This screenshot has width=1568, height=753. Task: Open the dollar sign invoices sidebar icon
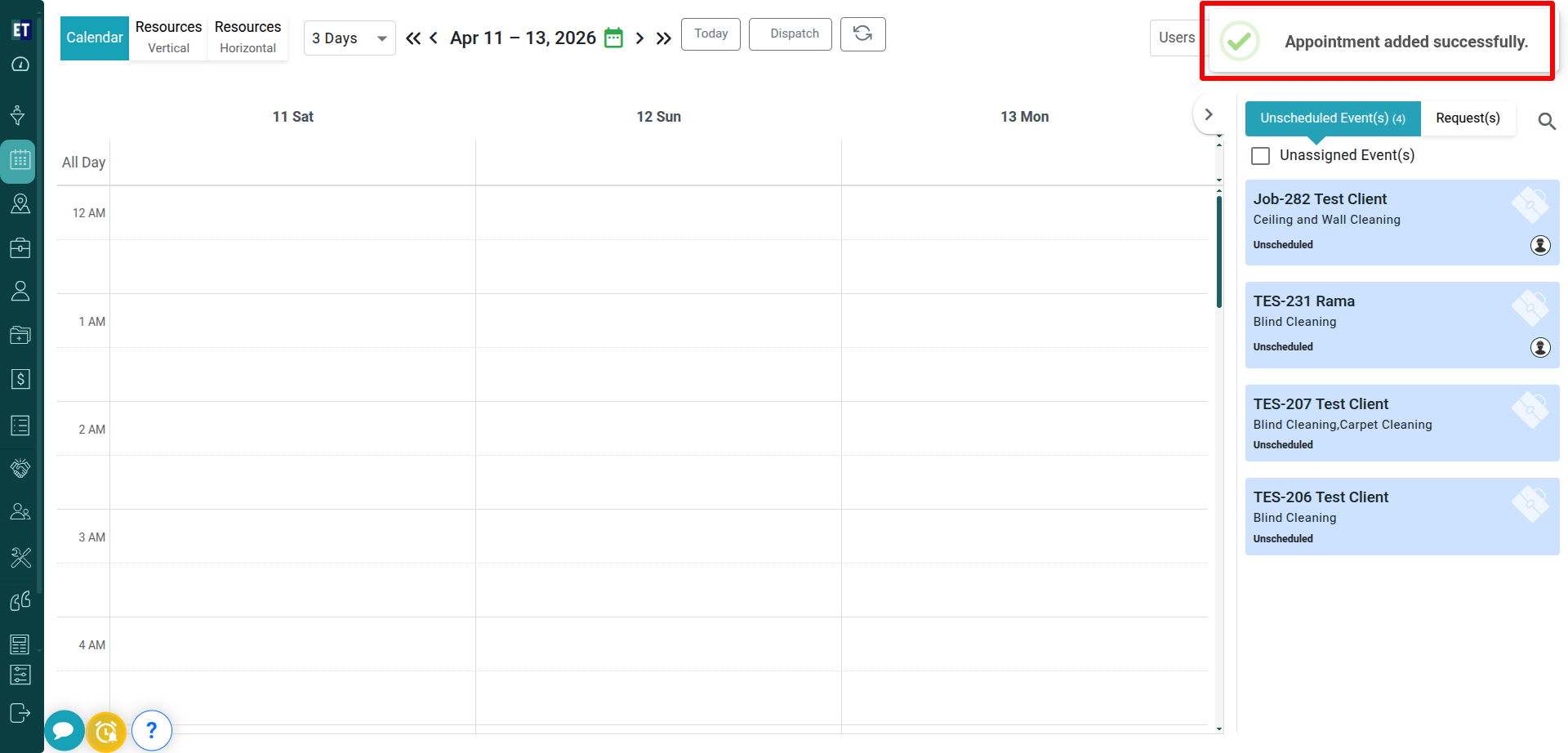(20, 379)
